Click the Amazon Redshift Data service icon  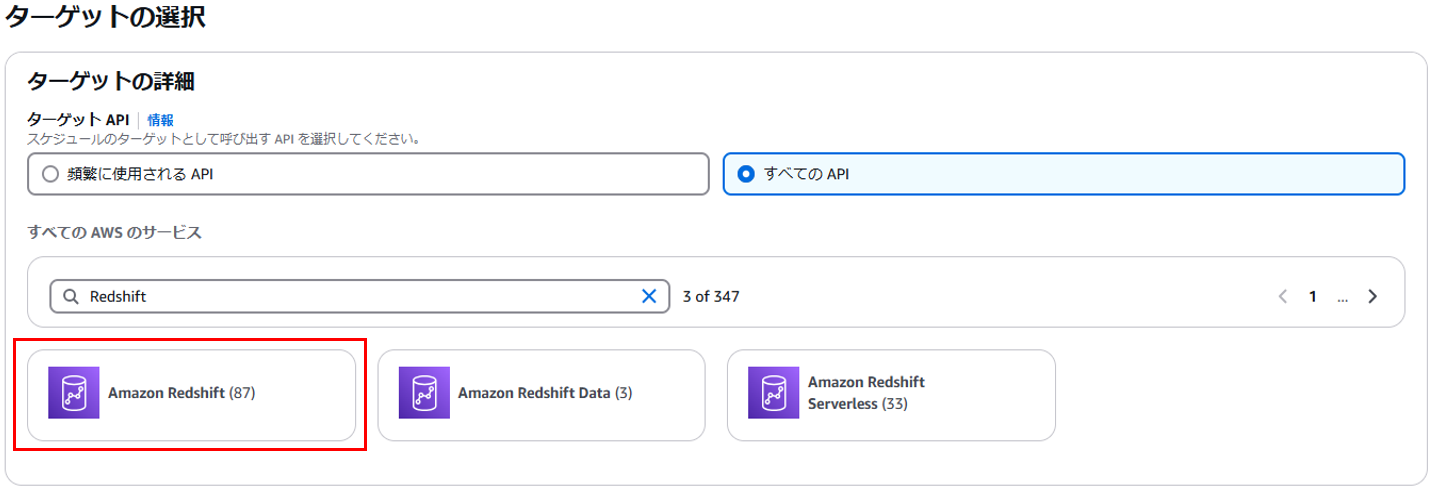tap(424, 393)
